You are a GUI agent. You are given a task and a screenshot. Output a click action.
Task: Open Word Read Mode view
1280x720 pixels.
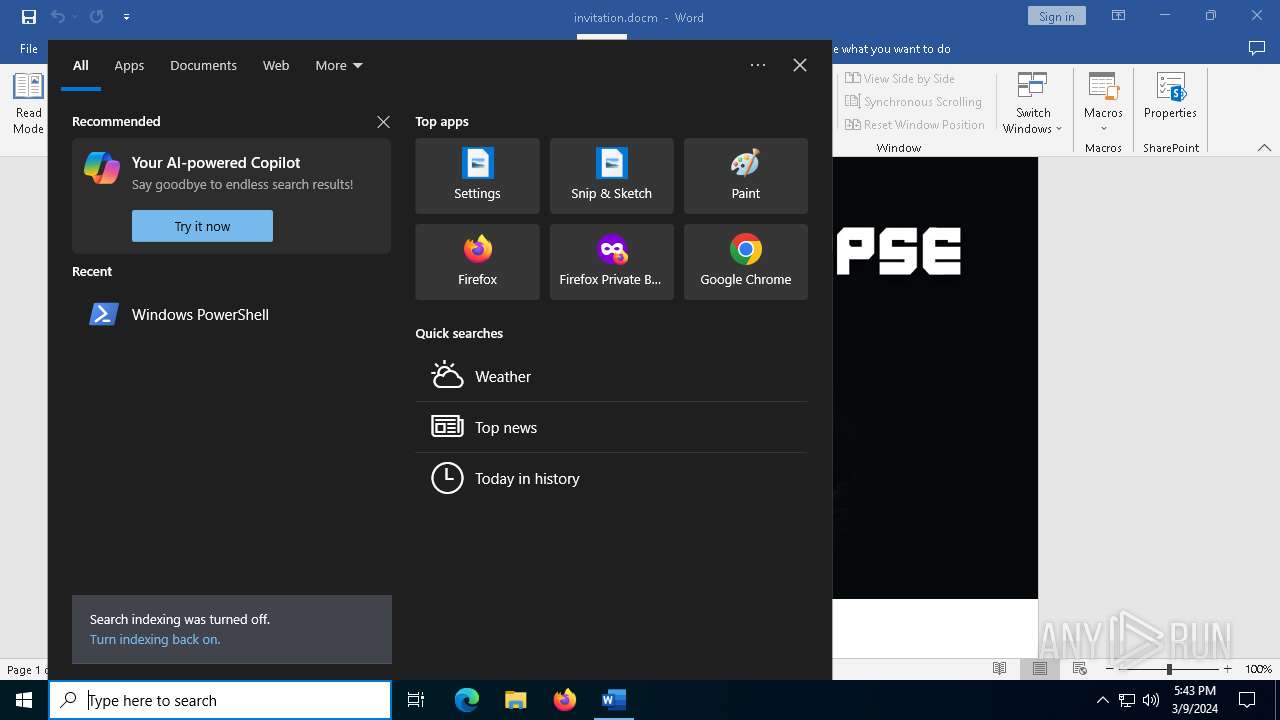coord(28,103)
